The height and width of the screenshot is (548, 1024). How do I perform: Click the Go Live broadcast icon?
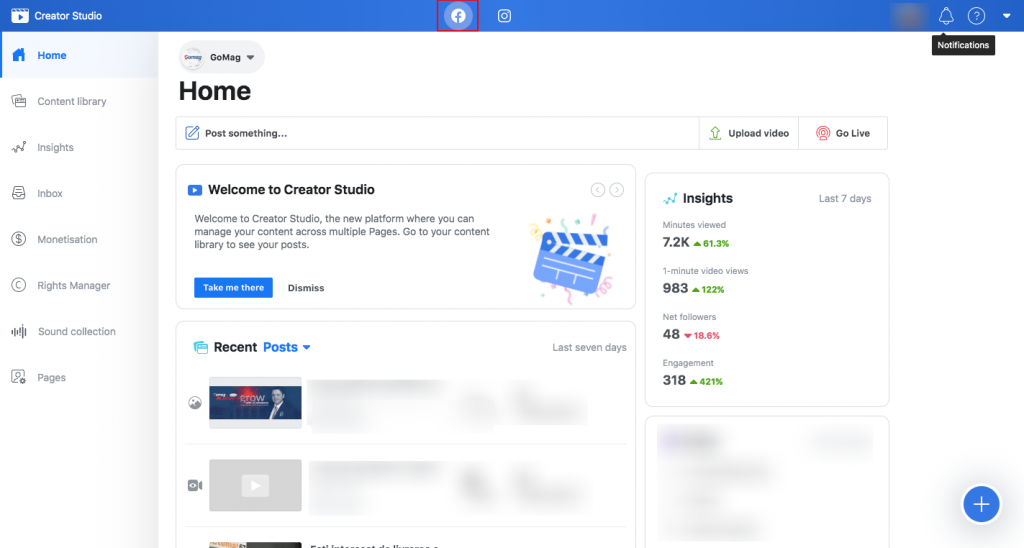pos(823,133)
